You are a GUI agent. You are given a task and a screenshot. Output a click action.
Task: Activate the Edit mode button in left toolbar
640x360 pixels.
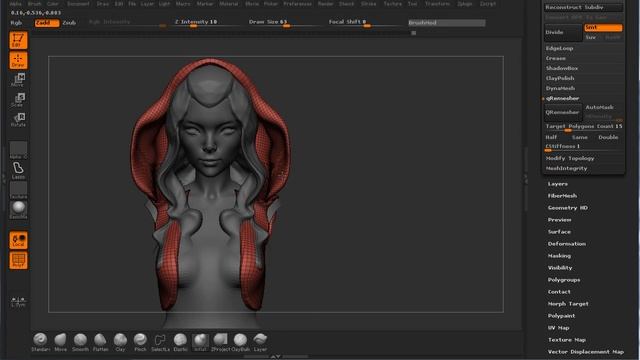click(18, 40)
